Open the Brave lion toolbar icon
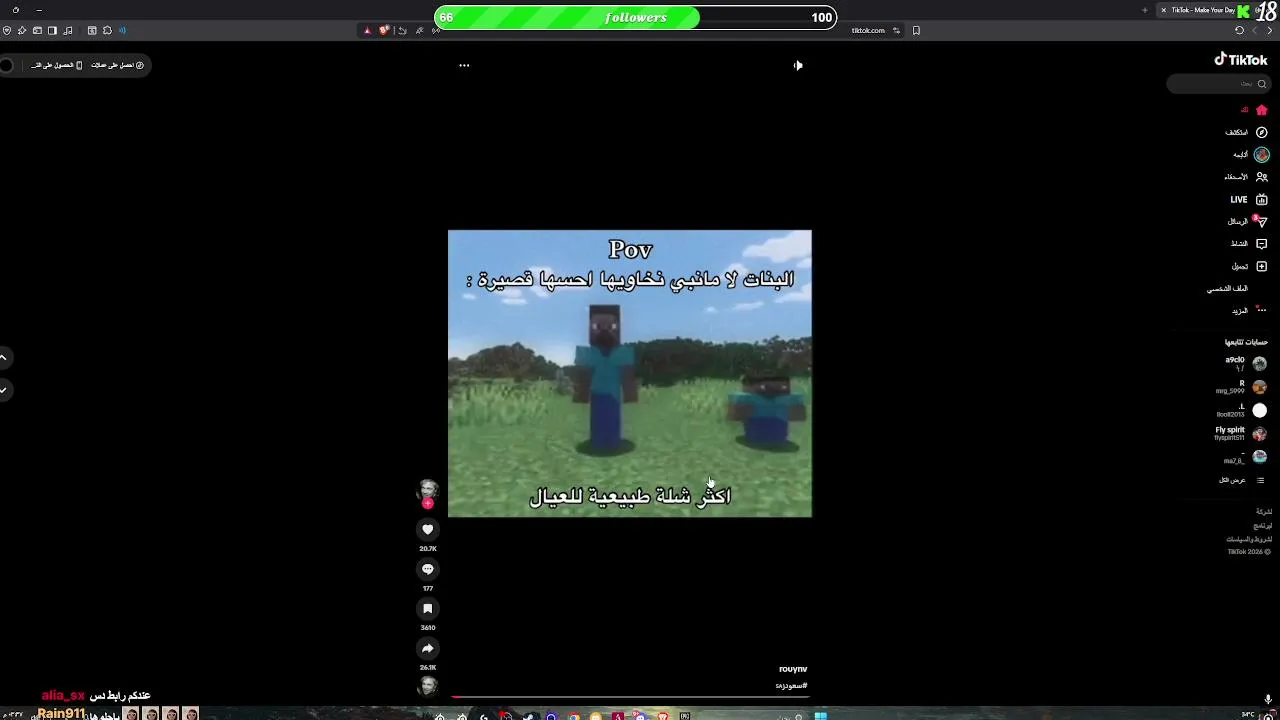The image size is (1280, 720). point(384,30)
